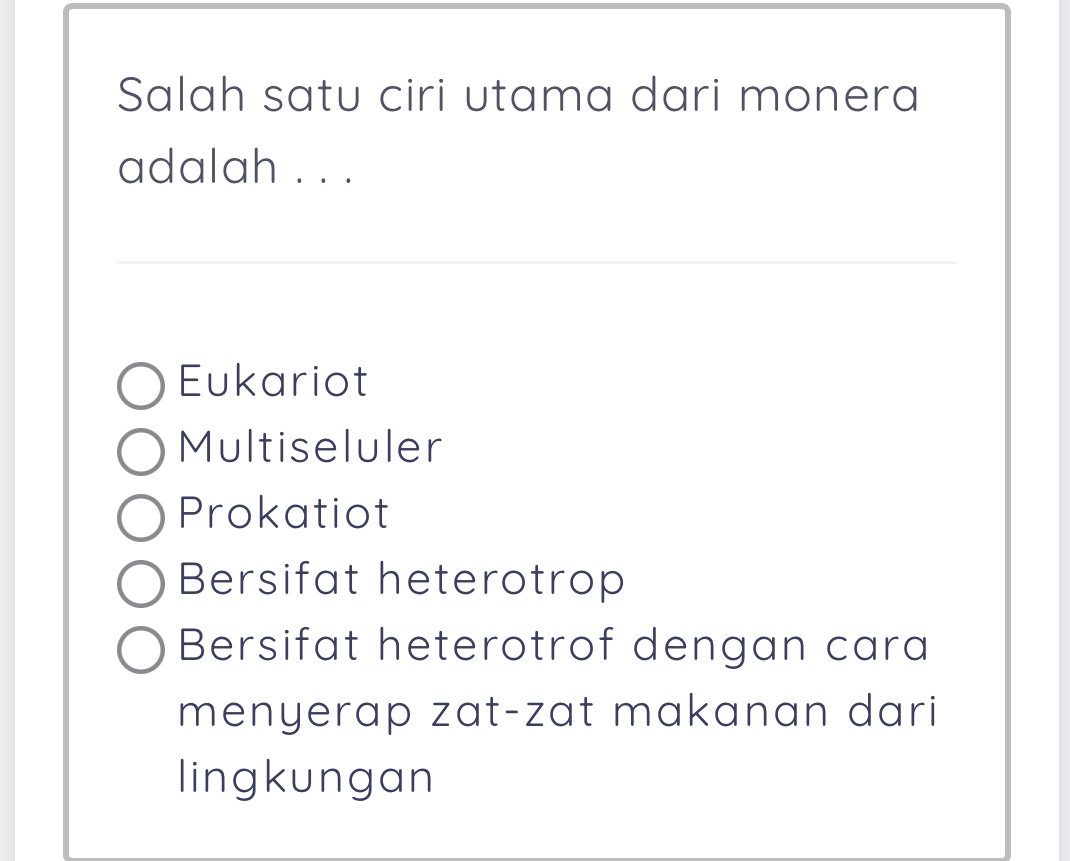The height and width of the screenshot is (861, 1070).
Task: Click the divider line below the question
Action: point(537,263)
